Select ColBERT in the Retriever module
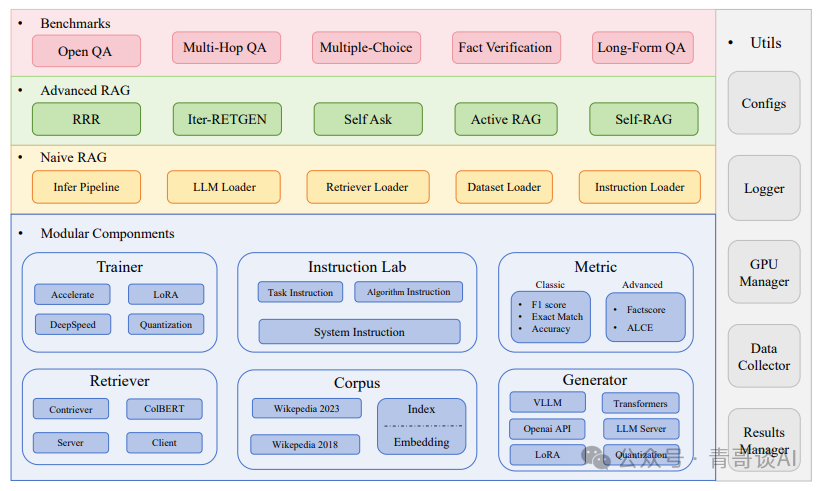The image size is (822, 491). [x=164, y=409]
